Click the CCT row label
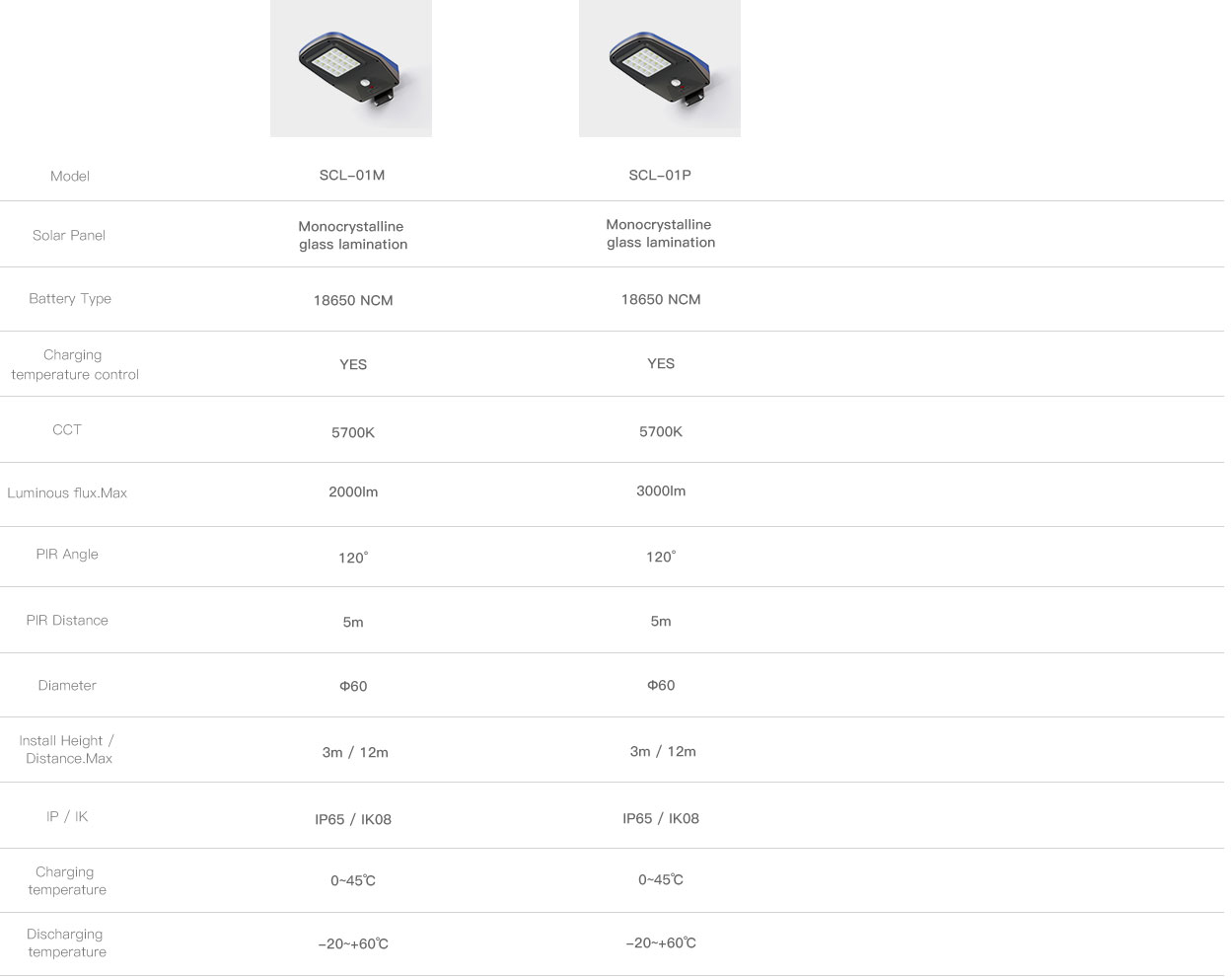The height and width of the screenshot is (978, 1232). 67,429
